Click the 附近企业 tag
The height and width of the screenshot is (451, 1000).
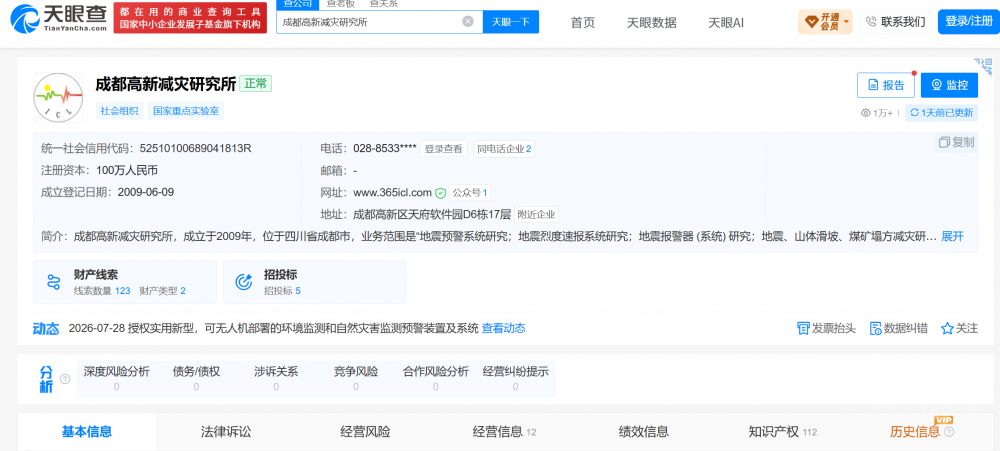(x=536, y=214)
